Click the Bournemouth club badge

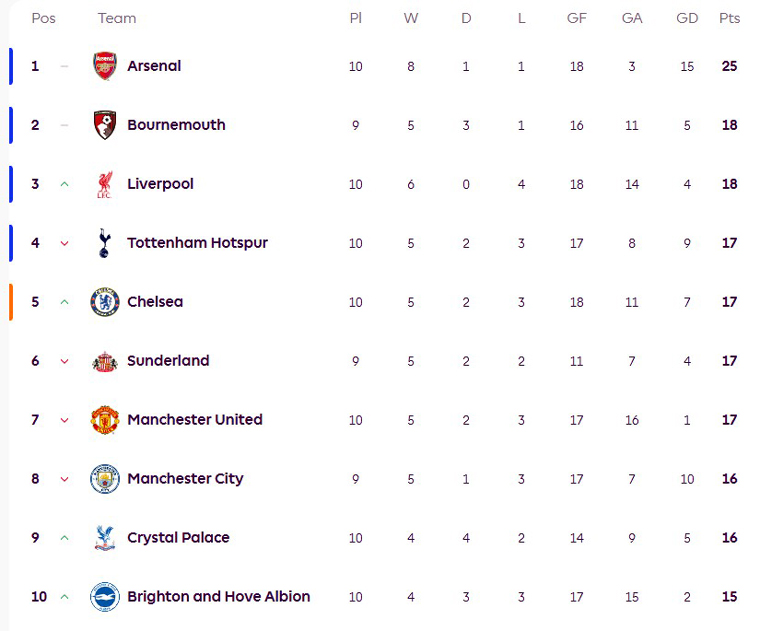[105, 125]
